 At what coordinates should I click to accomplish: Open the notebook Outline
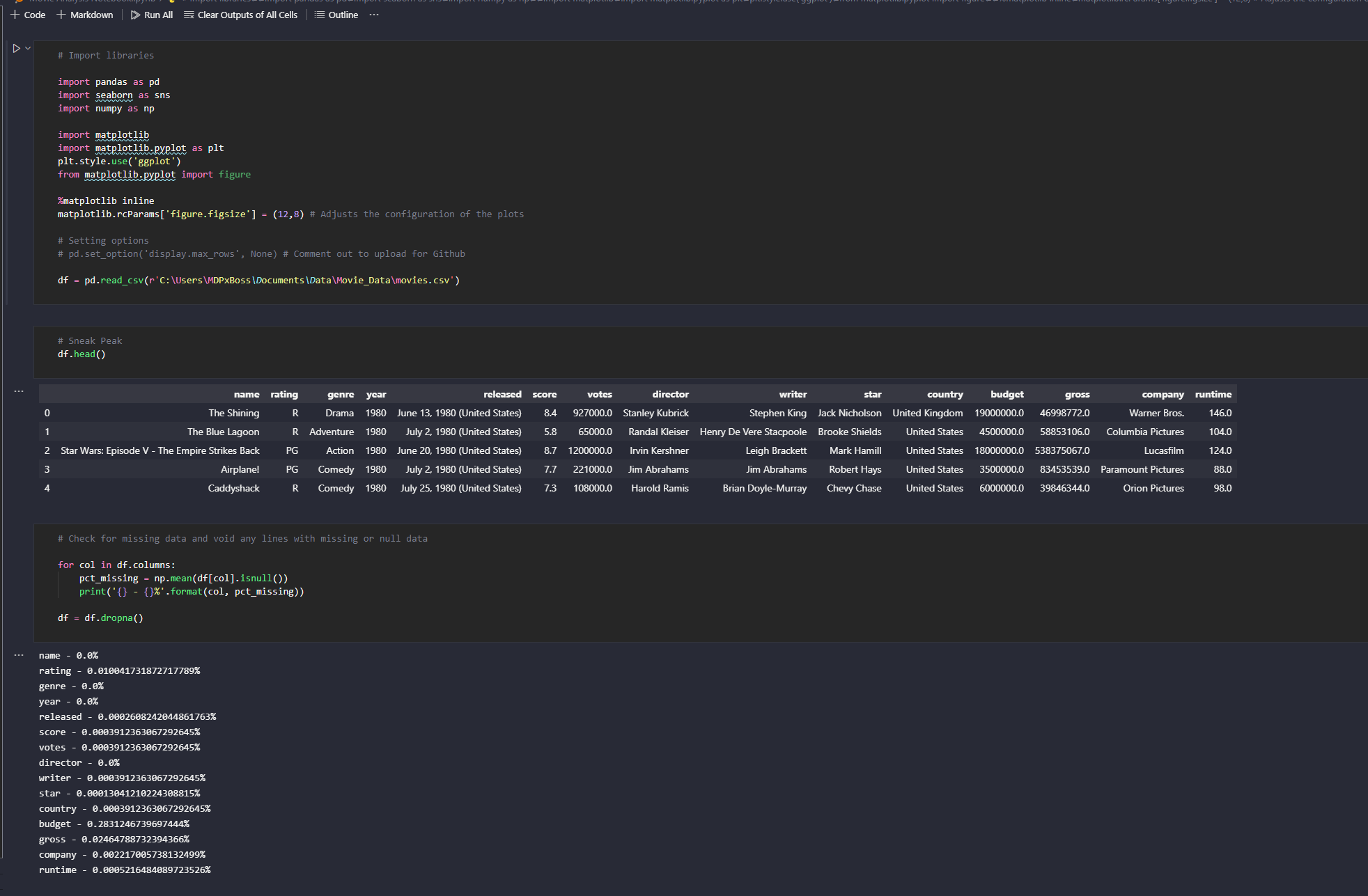tap(336, 15)
